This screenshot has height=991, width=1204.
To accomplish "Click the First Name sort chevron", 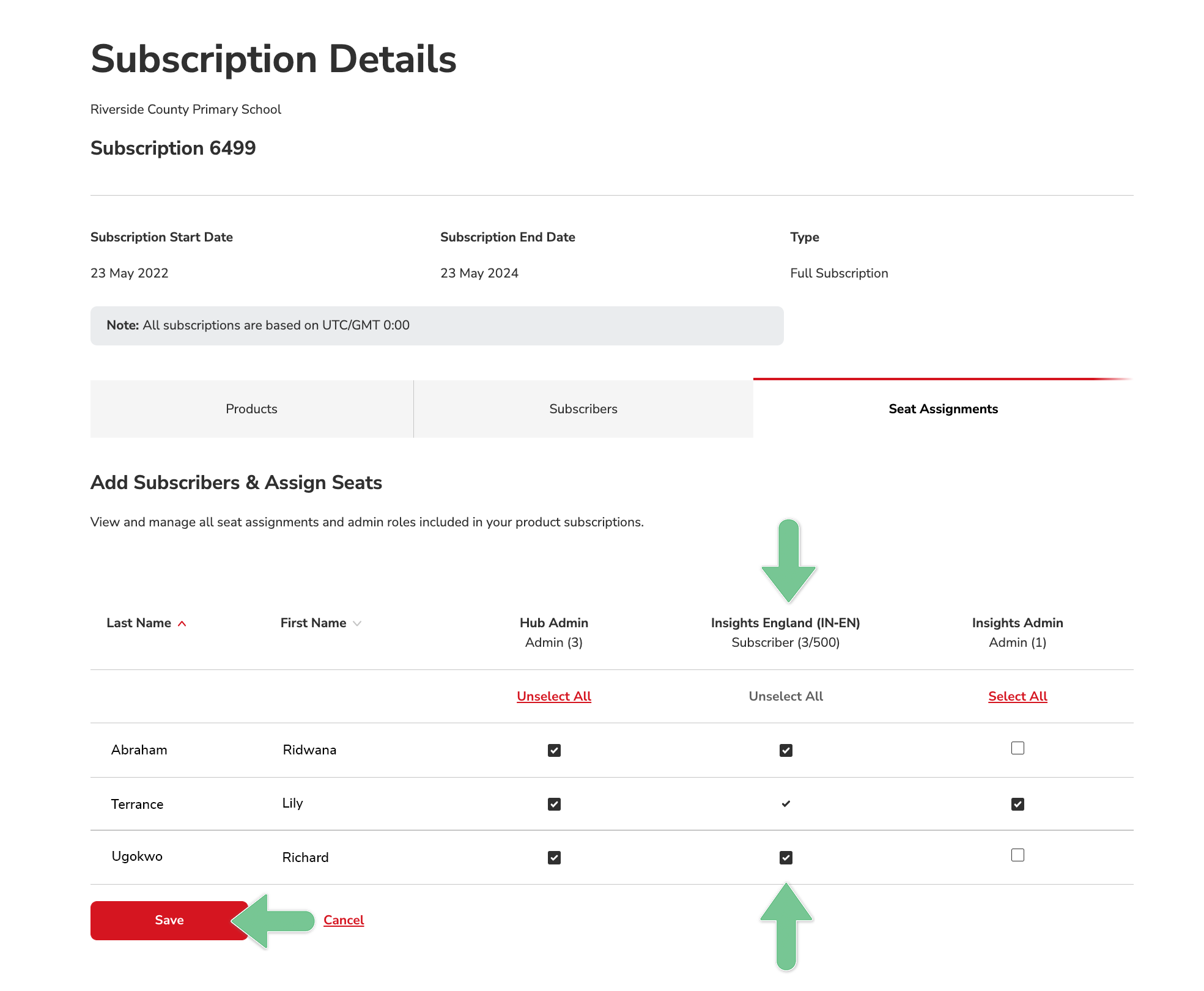I will pyautogui.click(x=357, y=624).
